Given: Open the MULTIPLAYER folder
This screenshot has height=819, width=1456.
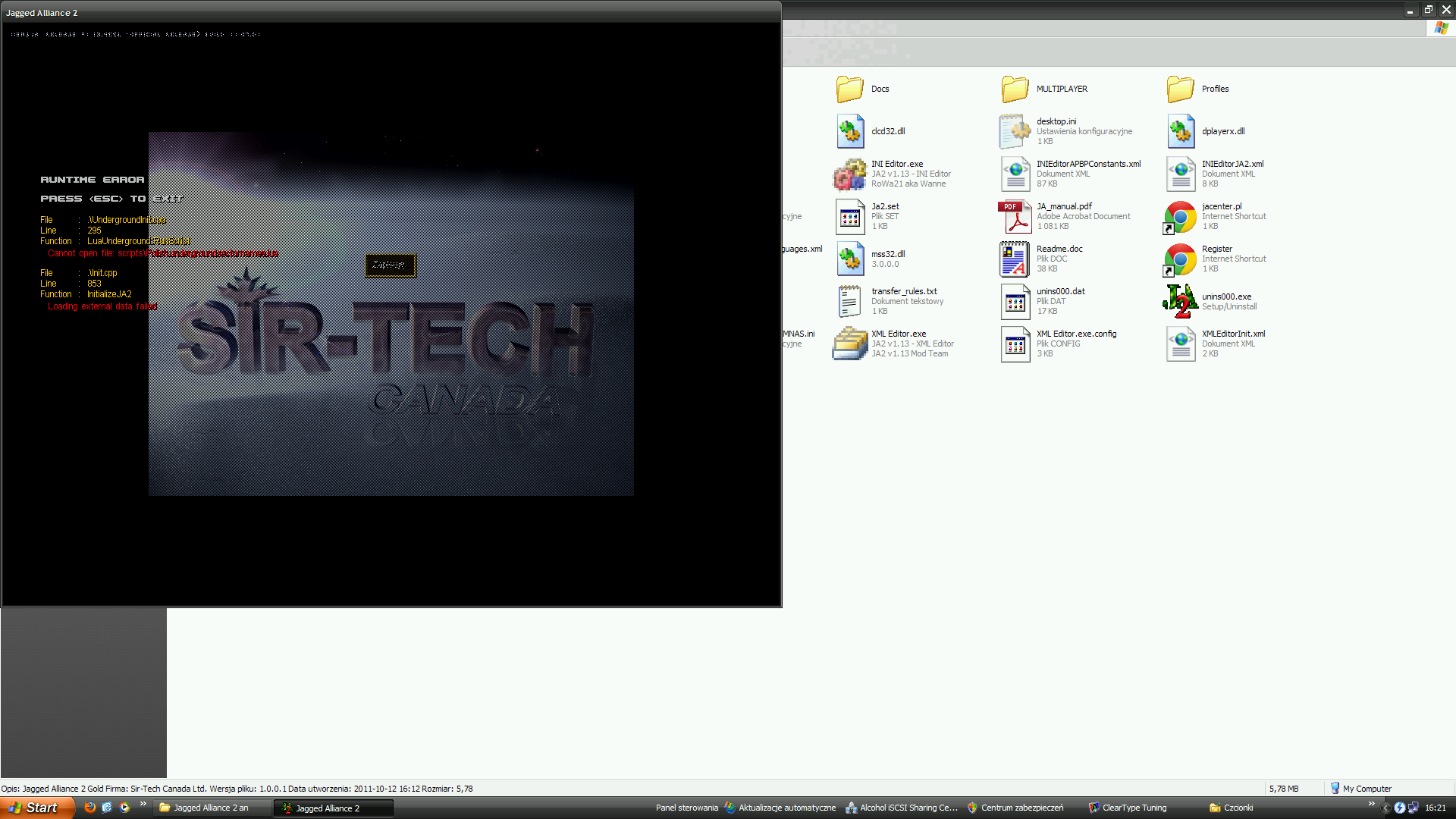Looking at the screenshot, I should point(1015,89).
